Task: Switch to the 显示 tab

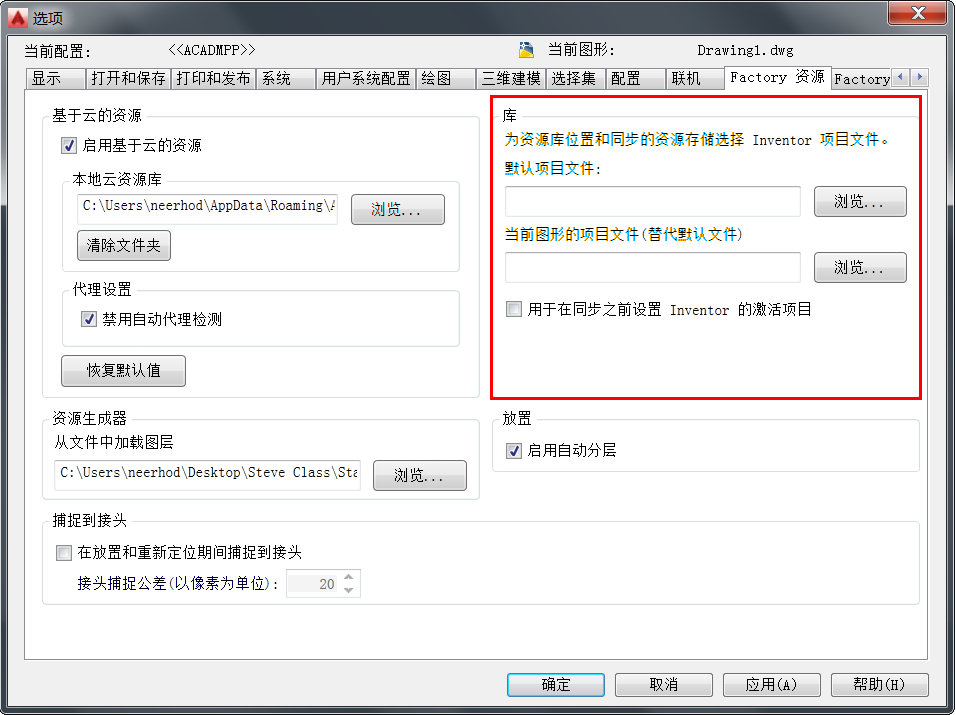Action: 56,79
